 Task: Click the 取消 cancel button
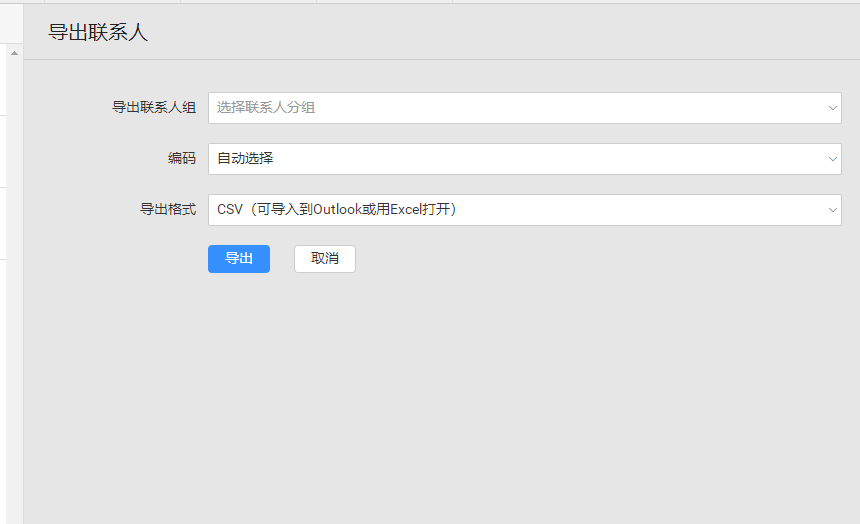(324, 259)
